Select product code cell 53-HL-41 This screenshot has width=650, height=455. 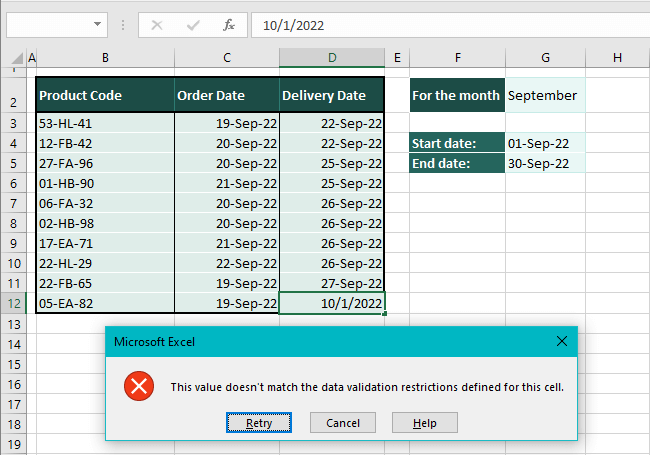click(x=105, y=124)
